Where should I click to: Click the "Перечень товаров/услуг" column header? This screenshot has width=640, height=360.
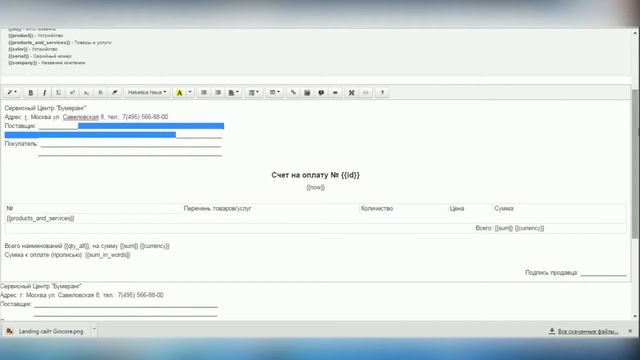click(218, 209)
